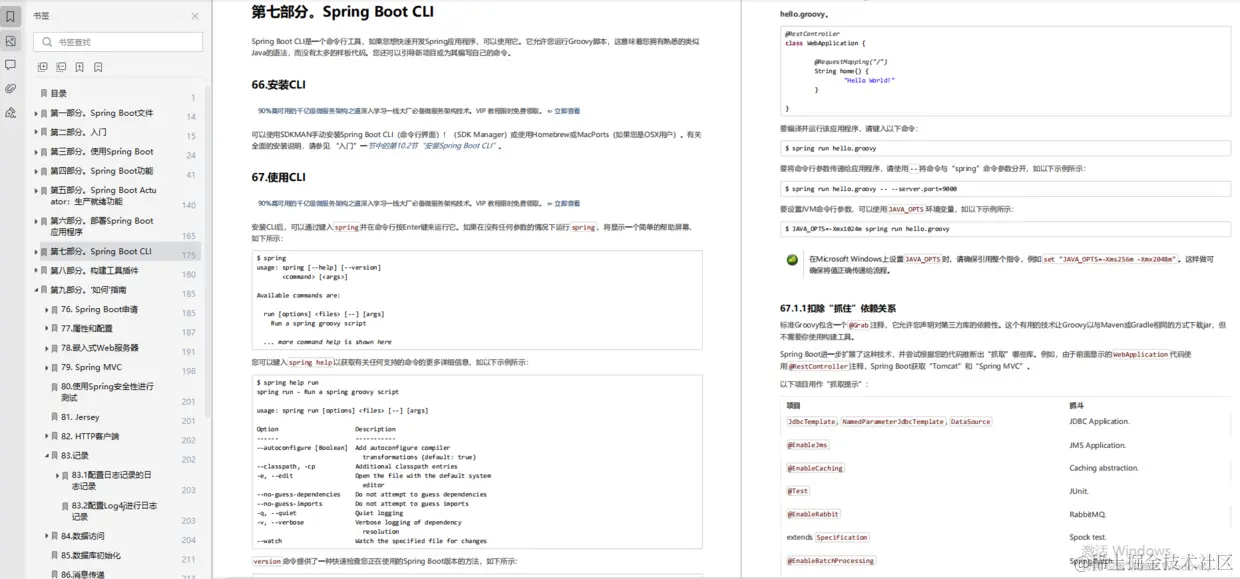The image size is (1240, 579).
Task: Go to 第八部分 构建工具插件 bookmark
Action: (x=95, y=270)
